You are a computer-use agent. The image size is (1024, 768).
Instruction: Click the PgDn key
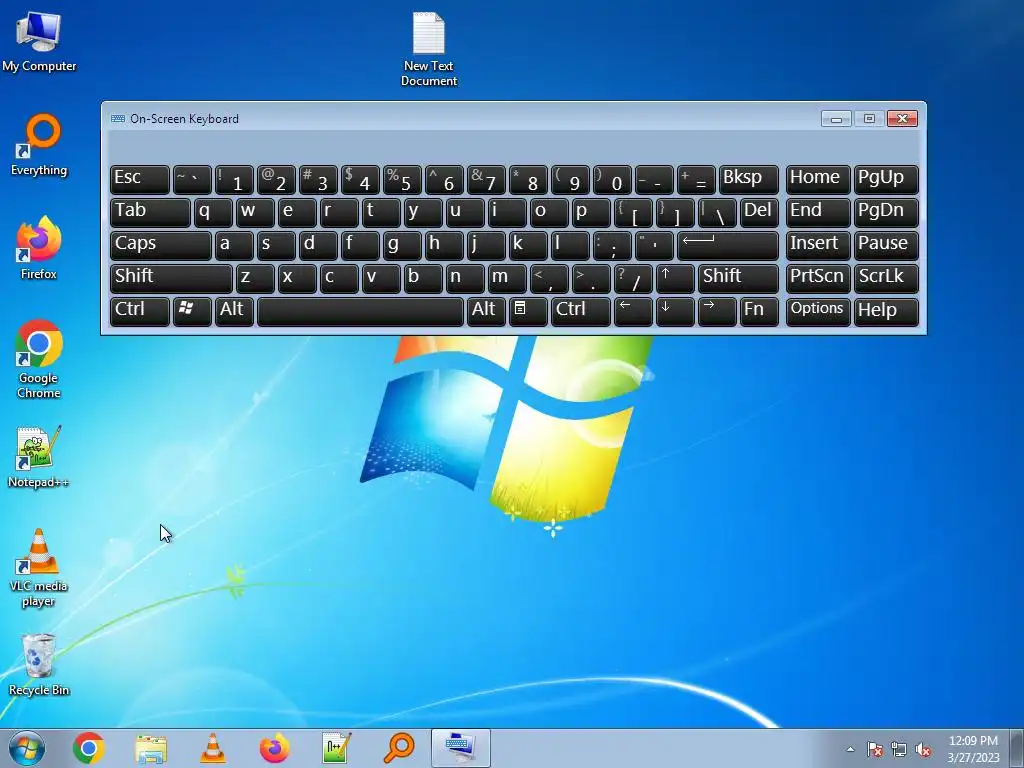point(886,212)
